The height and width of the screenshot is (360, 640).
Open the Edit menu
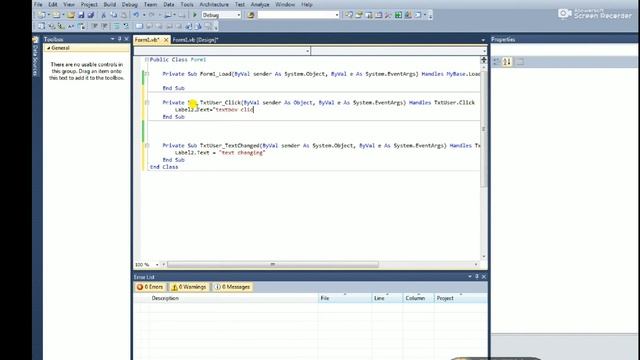click(53, 4)
